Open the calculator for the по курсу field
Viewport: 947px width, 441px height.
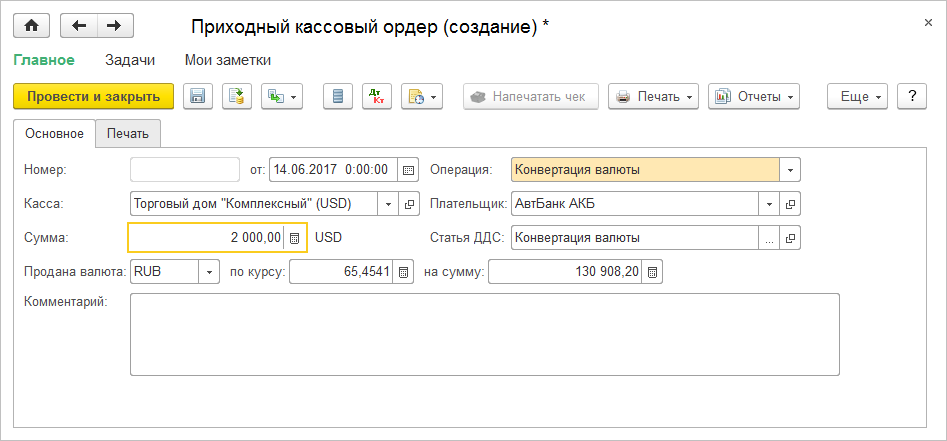(x=402, y=272)
